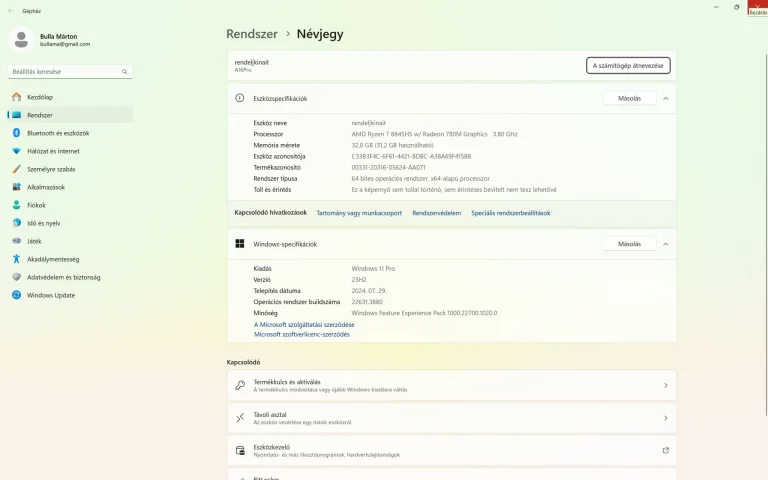Click the Rendszer monitor icon
The height and width of the screenshot is (480, 768).
17,115
